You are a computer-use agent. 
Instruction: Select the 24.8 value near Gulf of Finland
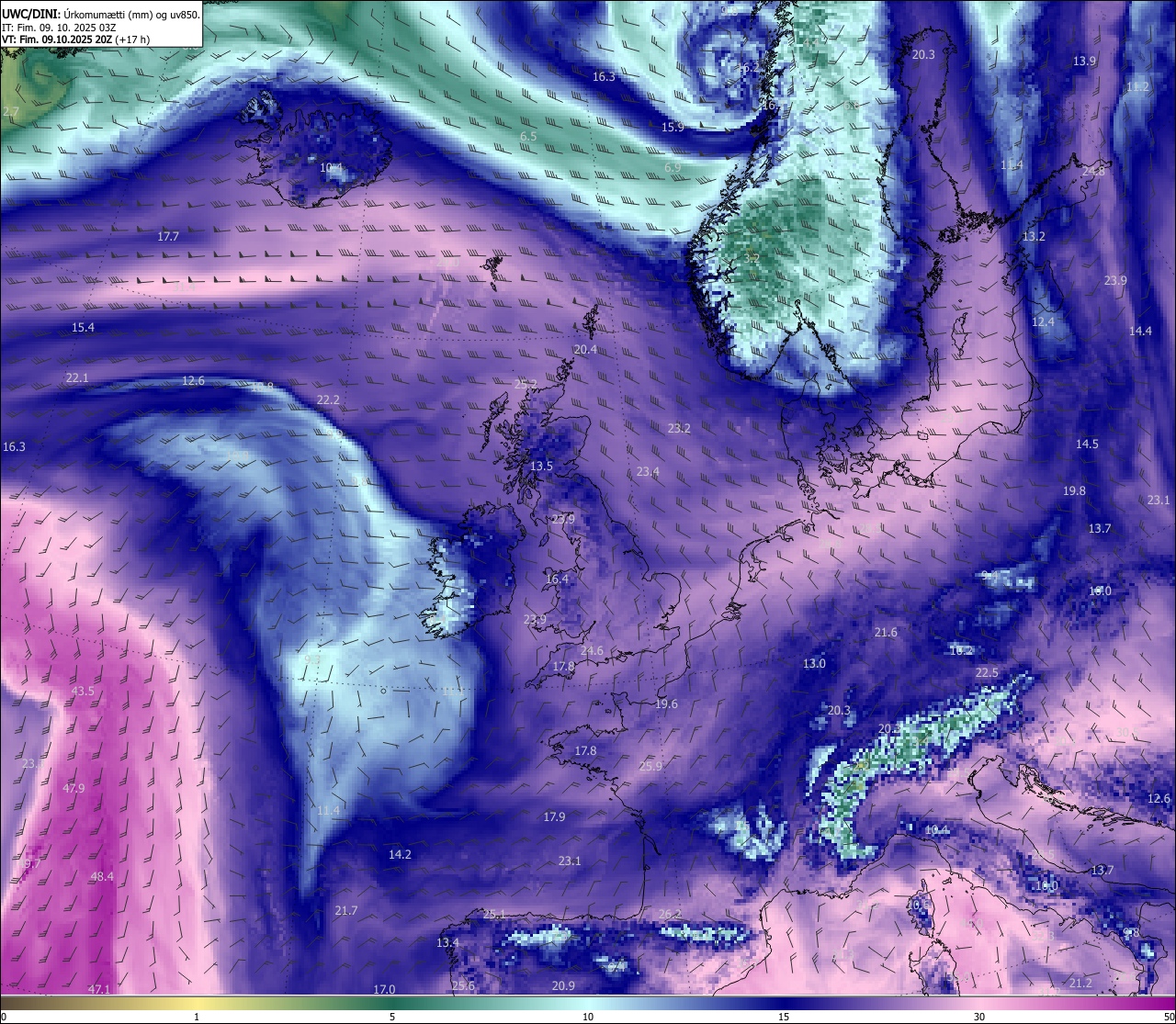pyautogui.click(x=1093, y=171)
